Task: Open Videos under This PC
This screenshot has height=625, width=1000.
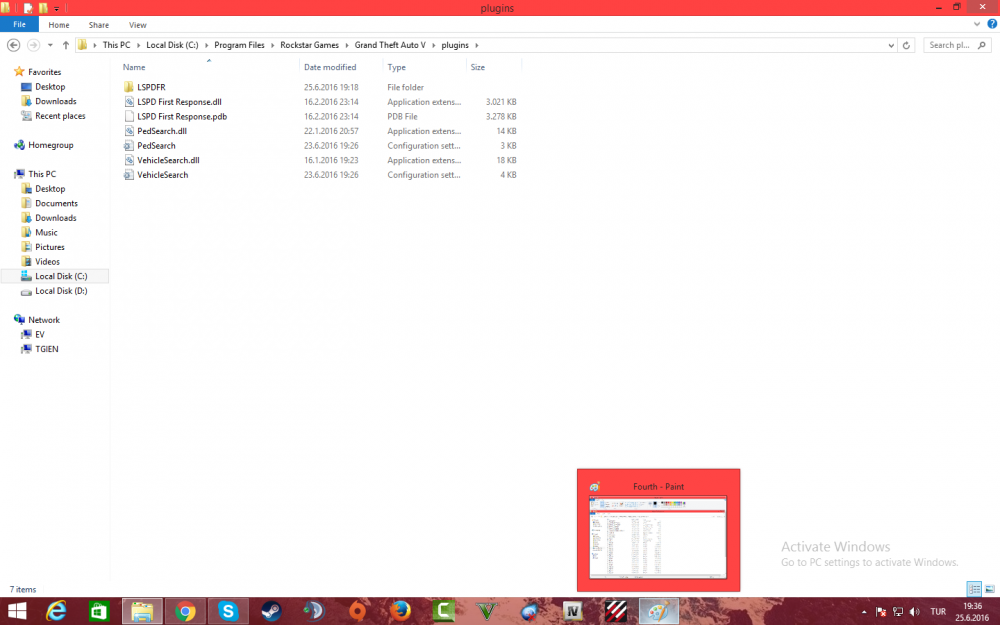Action: (x=47, y=262)
